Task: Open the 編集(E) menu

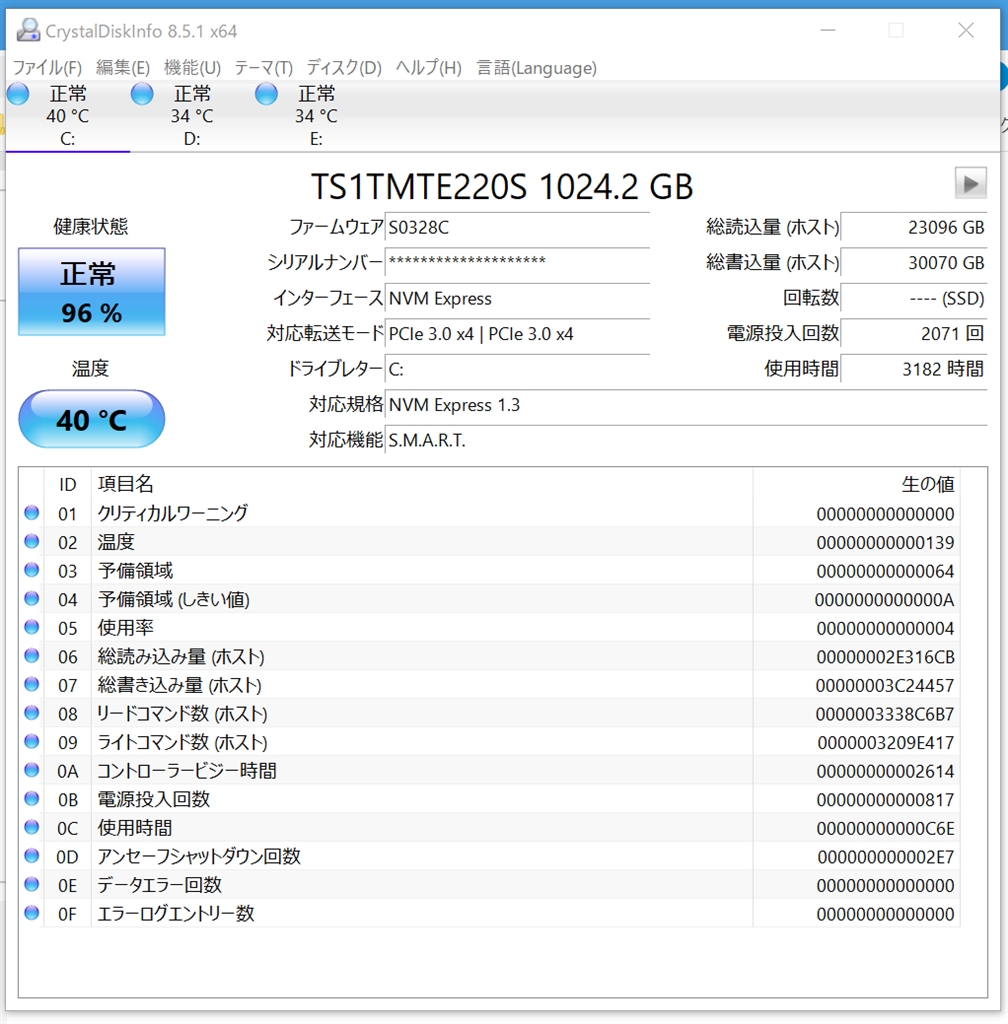Action: pyautogui.click(x=123, y=68)
